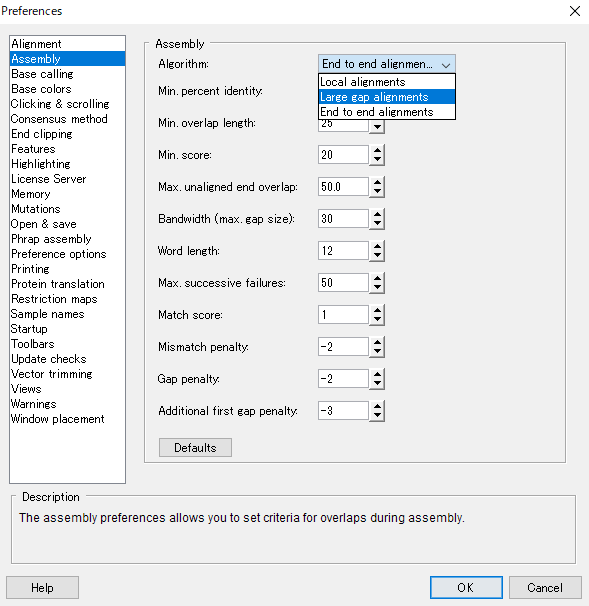Decrease Word length value
589x606 pixels.
click(377, 256)
